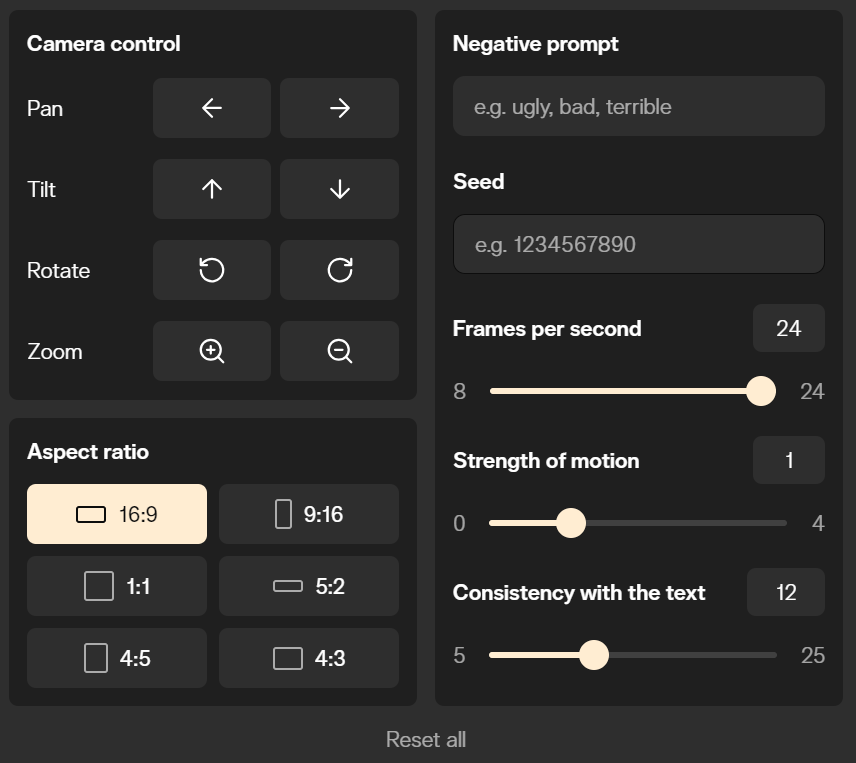The height and width of the screenshot is (763, 856).
Task: Pan the camera left
Action: point(212,108)
